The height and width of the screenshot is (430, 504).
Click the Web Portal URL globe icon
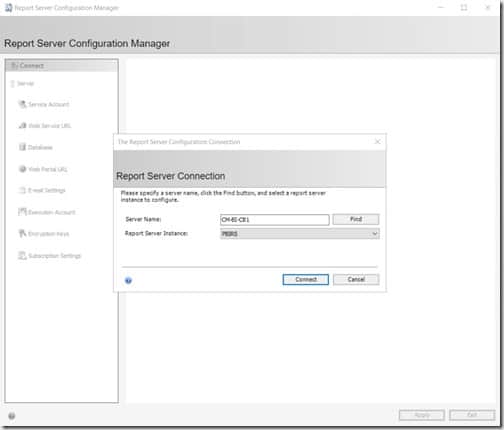22,169
